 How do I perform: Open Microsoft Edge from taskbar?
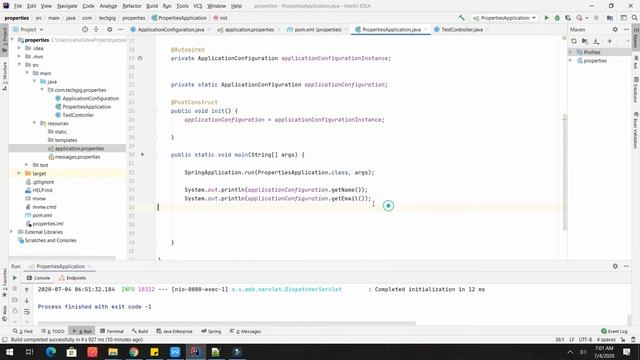coord(51,351)
